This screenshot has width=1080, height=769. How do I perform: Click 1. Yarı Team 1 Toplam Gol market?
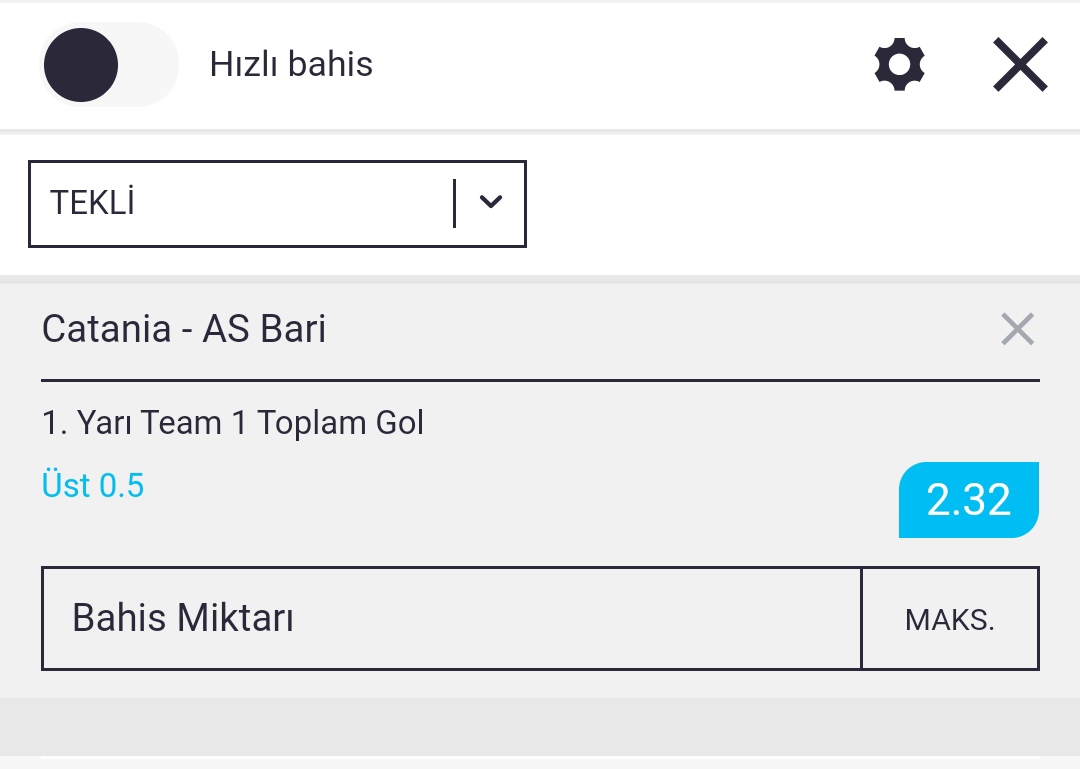(x=233, y=422)
